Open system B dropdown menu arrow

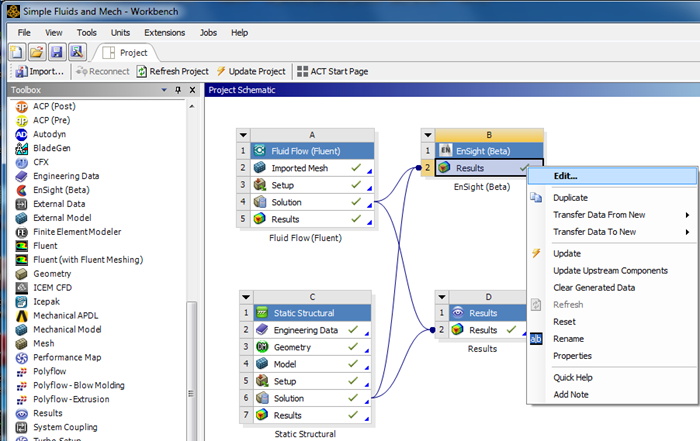click(428, 135)
